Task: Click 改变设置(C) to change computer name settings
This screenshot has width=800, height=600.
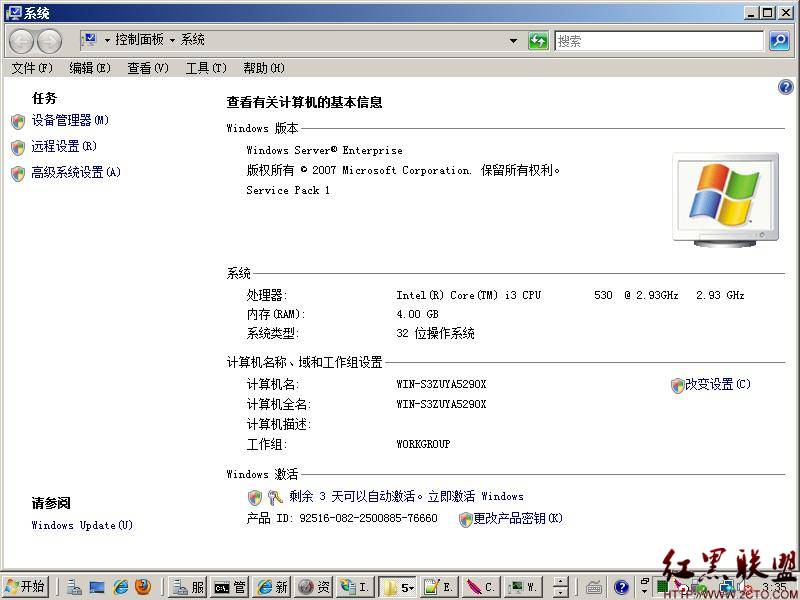Action: coord(717,384)
